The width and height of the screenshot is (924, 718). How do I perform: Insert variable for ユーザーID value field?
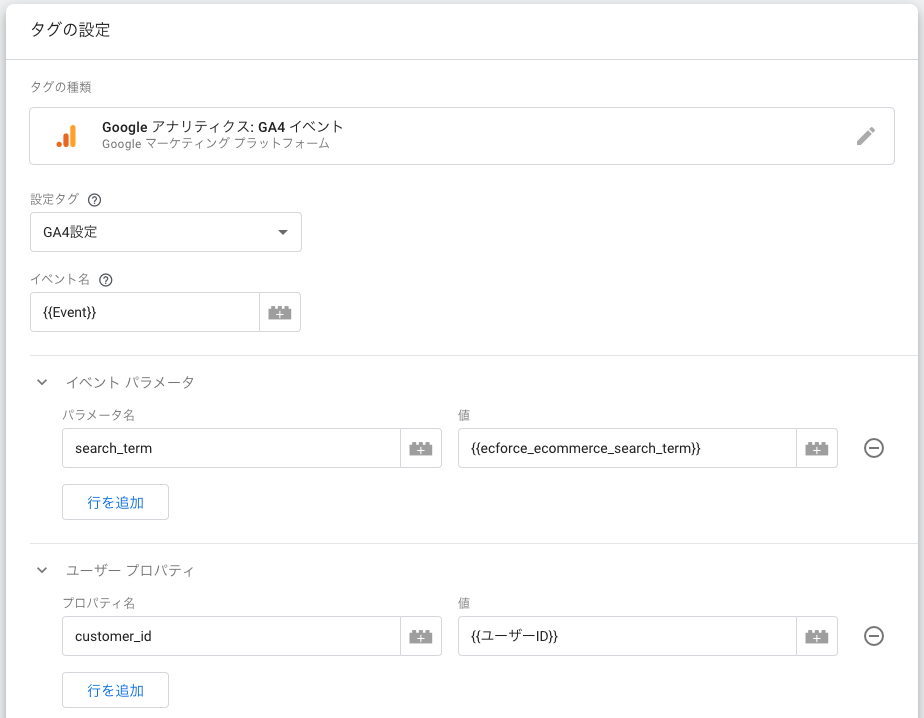tap(817, 637)
